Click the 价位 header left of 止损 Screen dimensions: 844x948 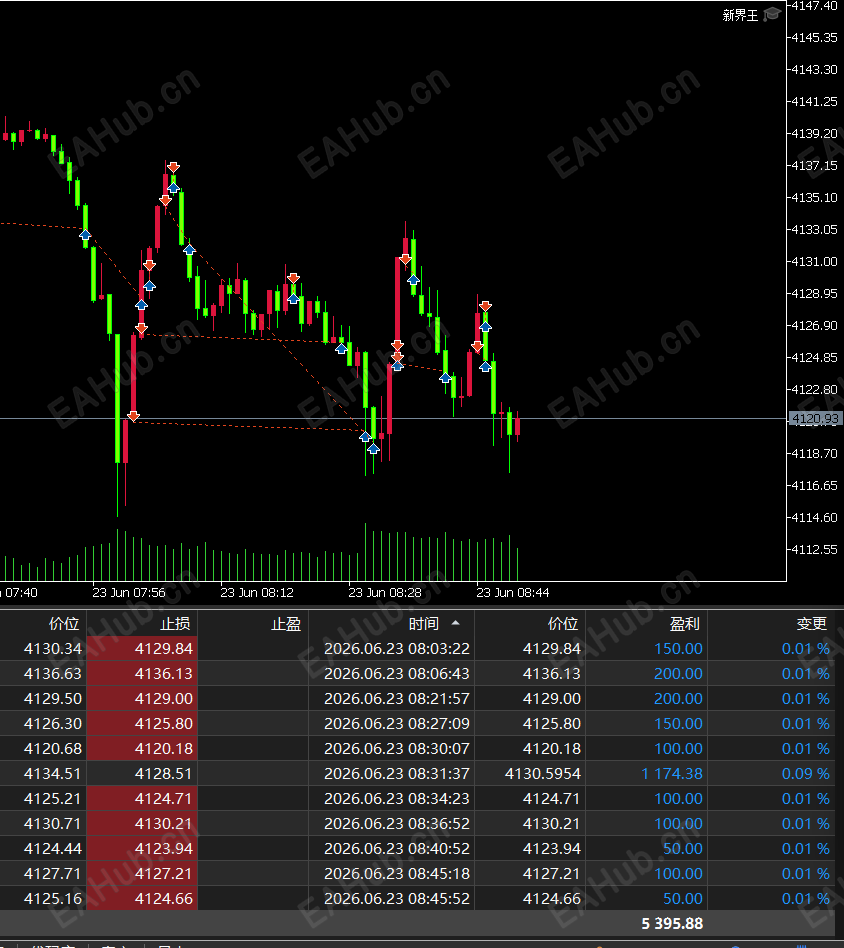point(43,623)
